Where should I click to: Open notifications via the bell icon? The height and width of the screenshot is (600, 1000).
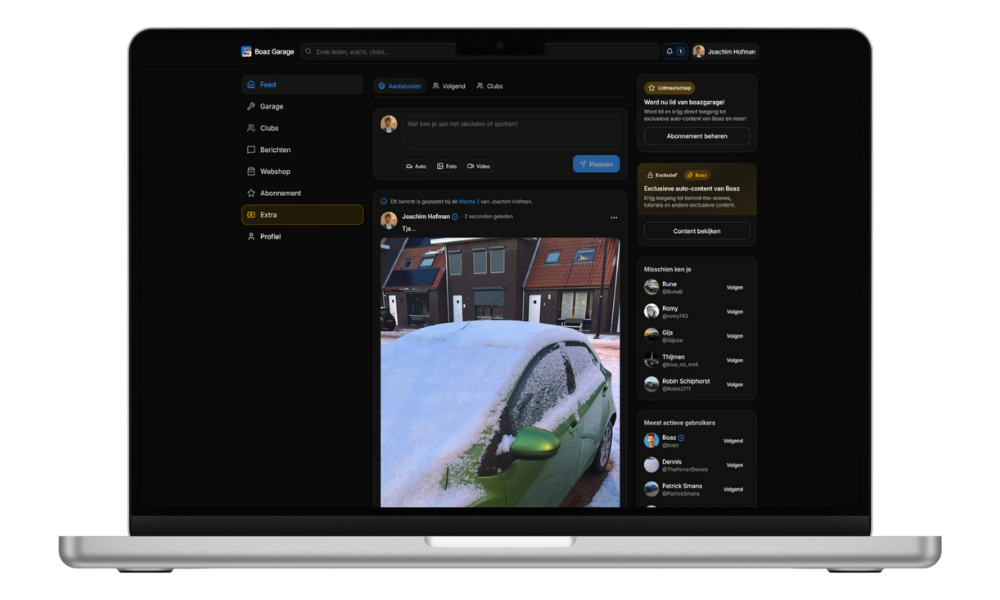click(x=670, y=50)
